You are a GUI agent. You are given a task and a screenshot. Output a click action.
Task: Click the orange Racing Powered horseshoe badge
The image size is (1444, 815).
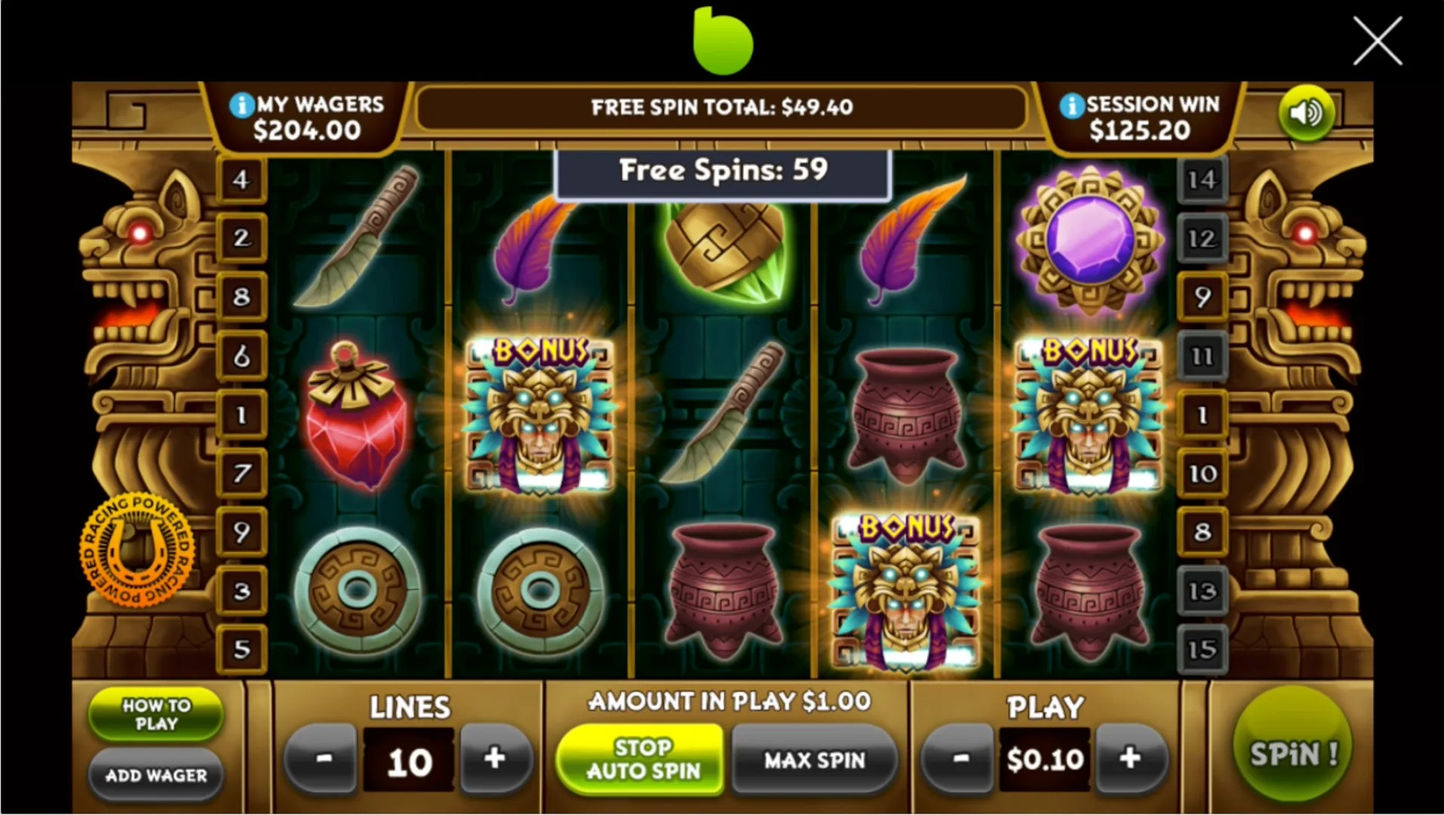(136, 550)
